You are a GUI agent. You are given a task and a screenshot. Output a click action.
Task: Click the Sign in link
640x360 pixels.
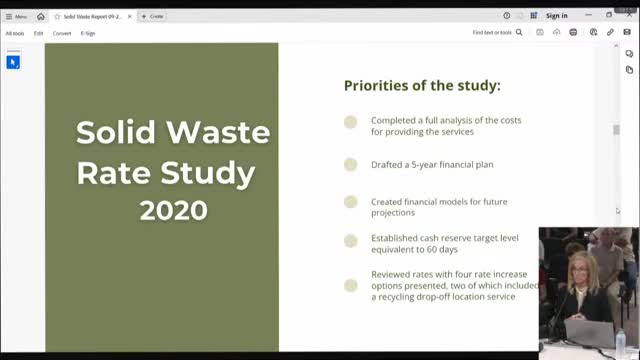click(557, 16)
